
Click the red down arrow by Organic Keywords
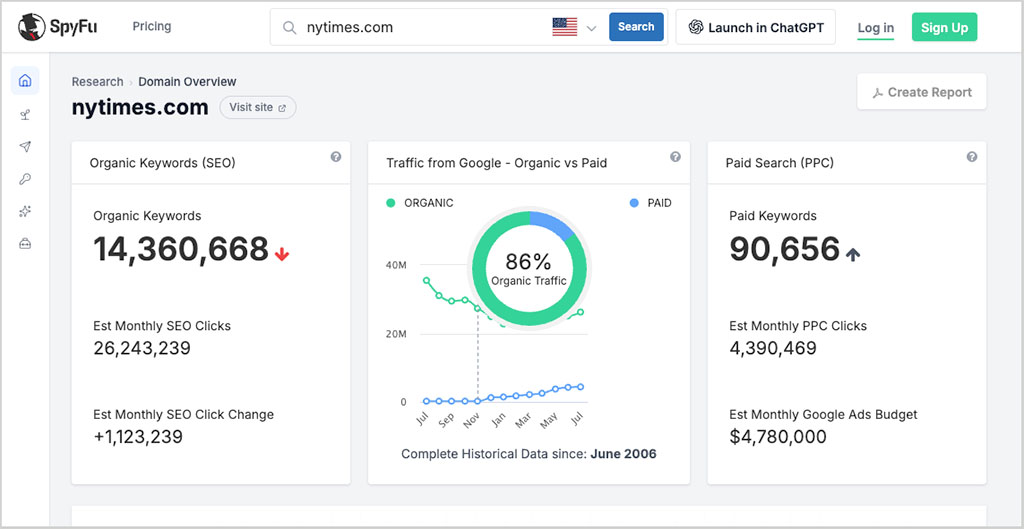coord(281,254)
